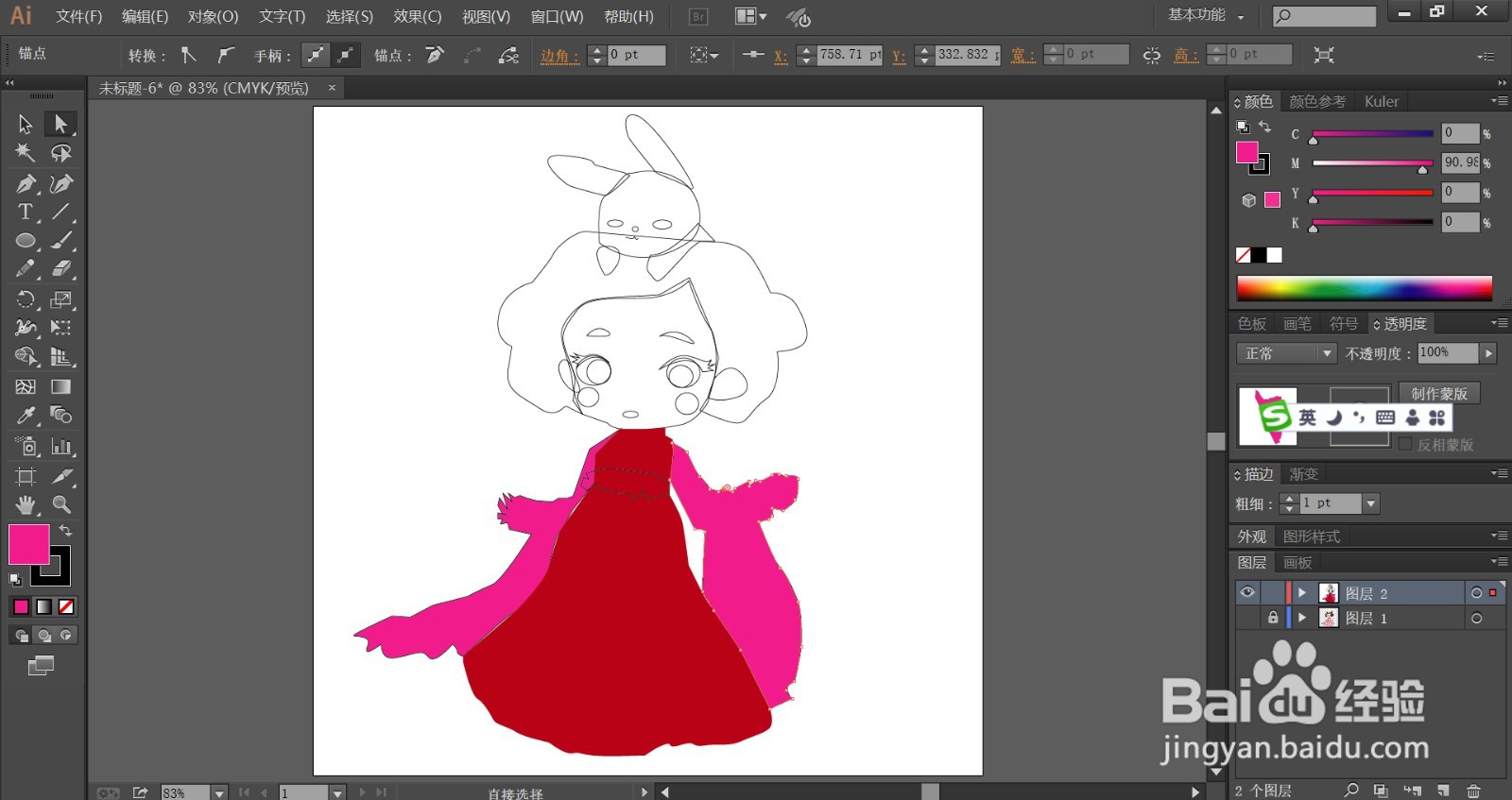Select the Type tool
This screenshot has width=1512, height=800.
point(26,212)
